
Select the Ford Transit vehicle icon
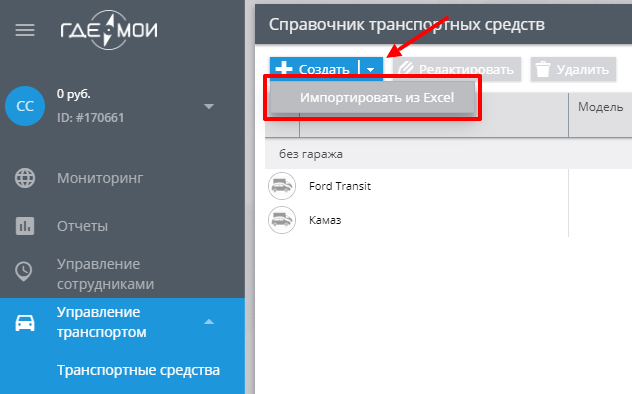point(282,186)
